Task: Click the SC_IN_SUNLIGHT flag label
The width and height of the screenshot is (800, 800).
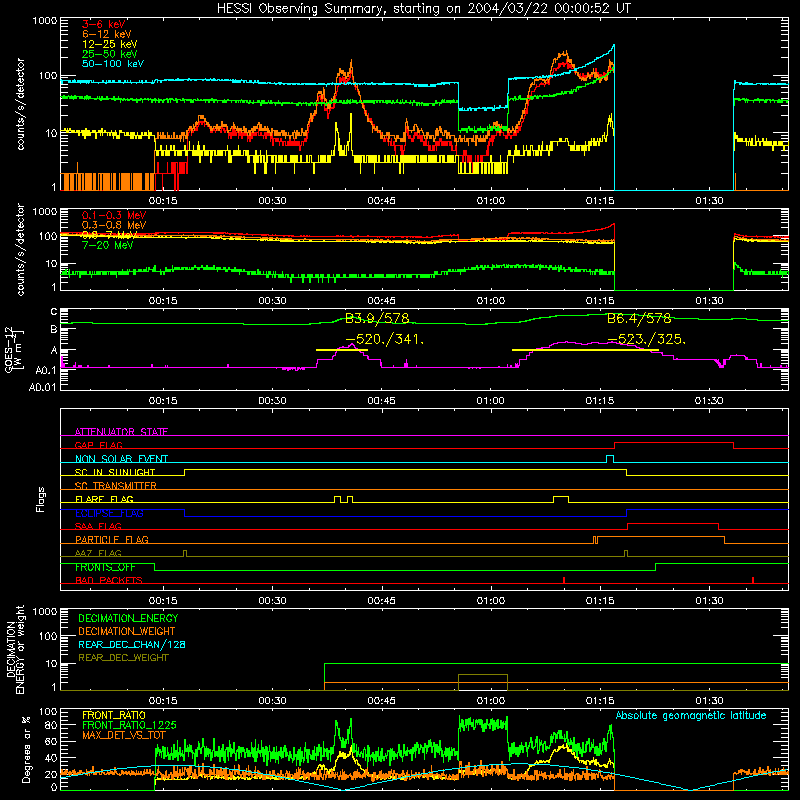Action: click(115, 472)
